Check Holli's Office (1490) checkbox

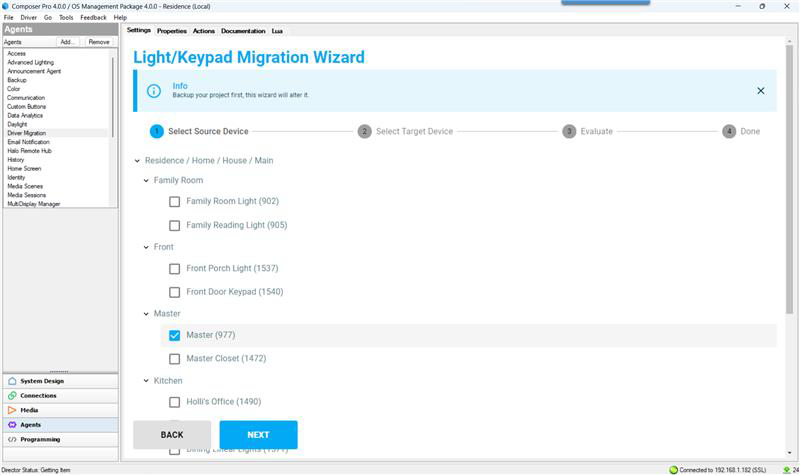[x=174, y=402]
